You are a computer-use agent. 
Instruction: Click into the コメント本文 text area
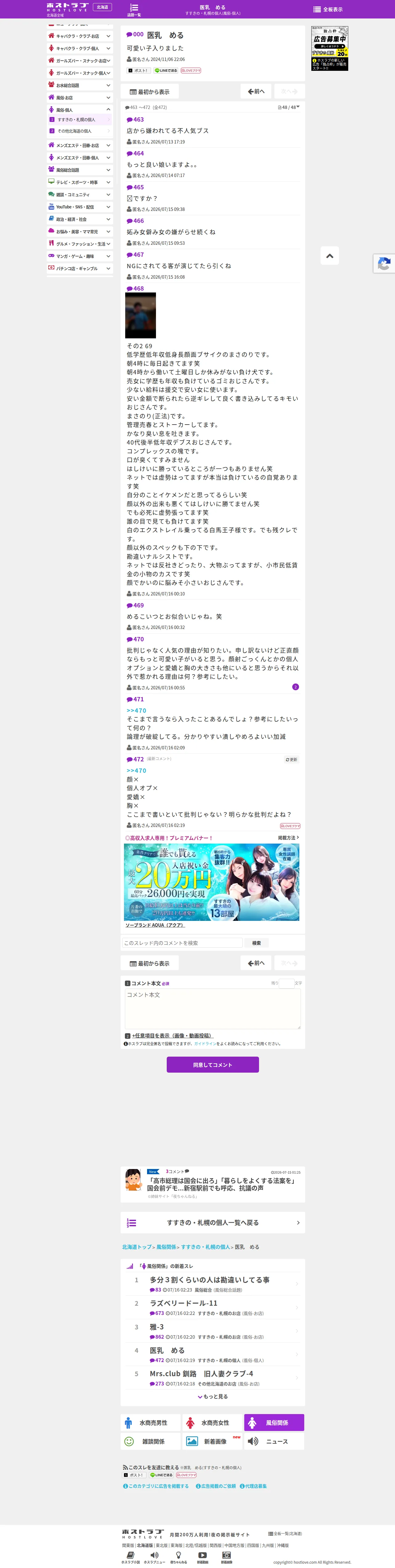213,1009
